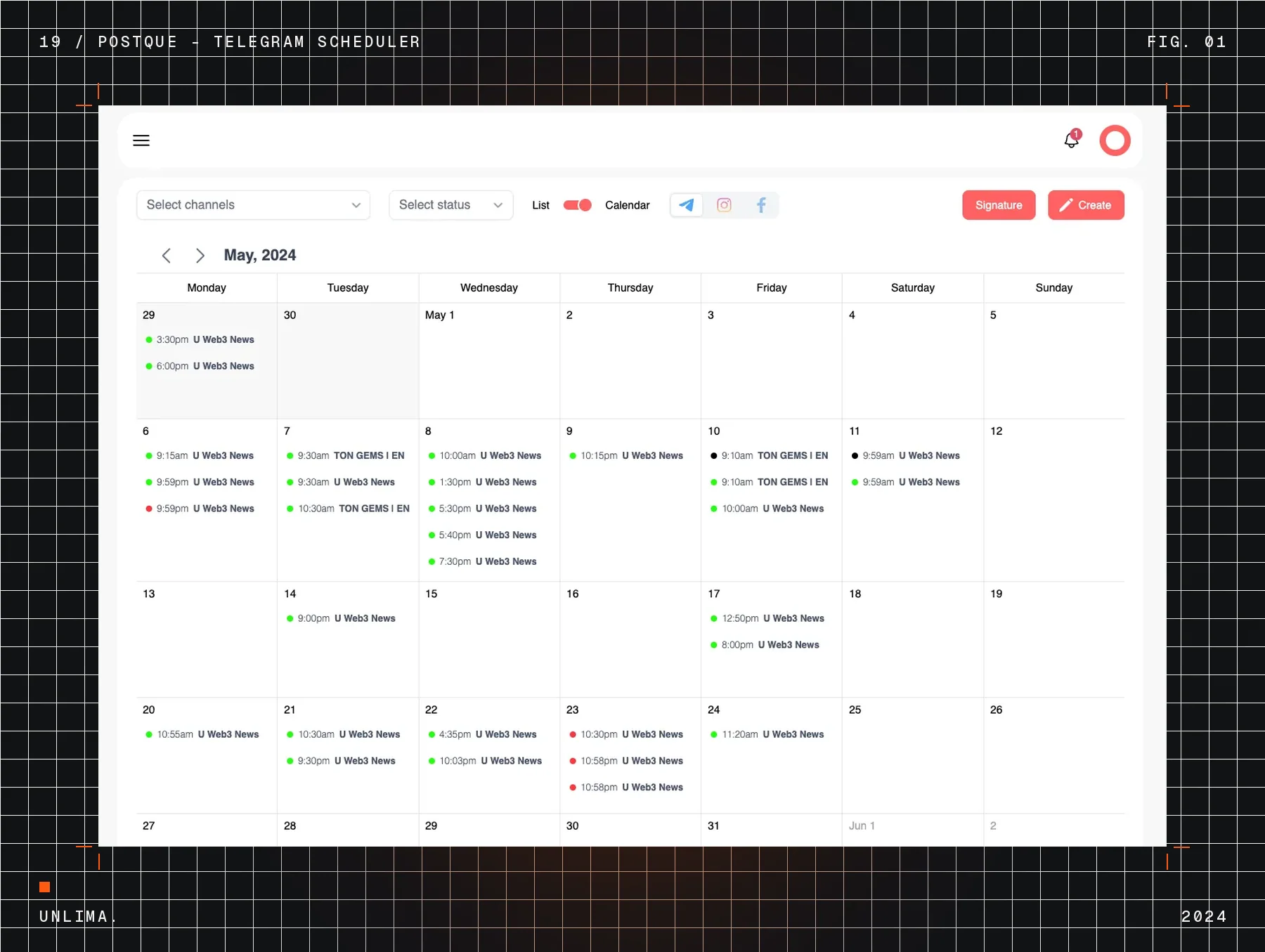Open 10:00am U Web3 News on May 8
Image resolution: width=1265 pixels, height=952 pixels.
pyautogui.click(x=485, y=455)
